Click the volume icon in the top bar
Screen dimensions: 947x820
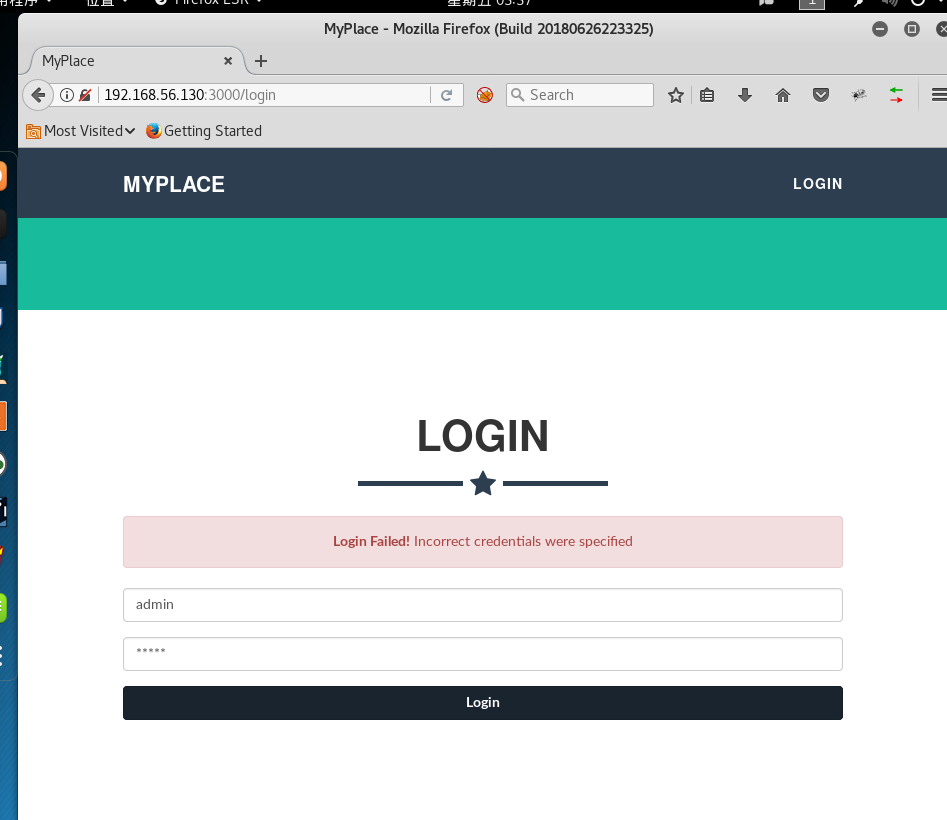[x=889, y=3]
